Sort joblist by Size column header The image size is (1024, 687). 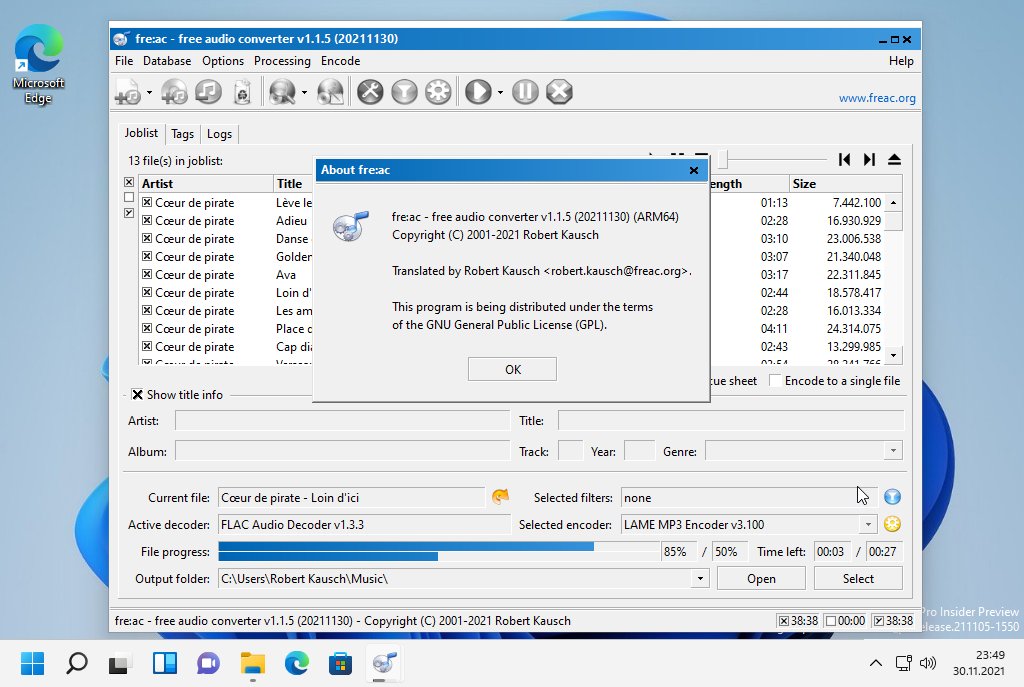pos(845,184)
